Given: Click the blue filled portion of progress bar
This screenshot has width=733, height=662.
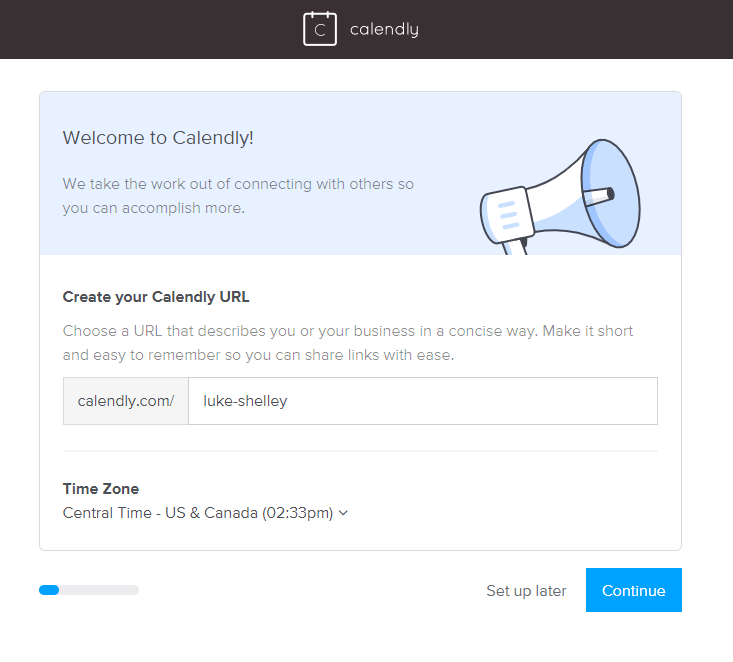Looking at the screenshot, I should pyautogui.click(x=49, y=590).
